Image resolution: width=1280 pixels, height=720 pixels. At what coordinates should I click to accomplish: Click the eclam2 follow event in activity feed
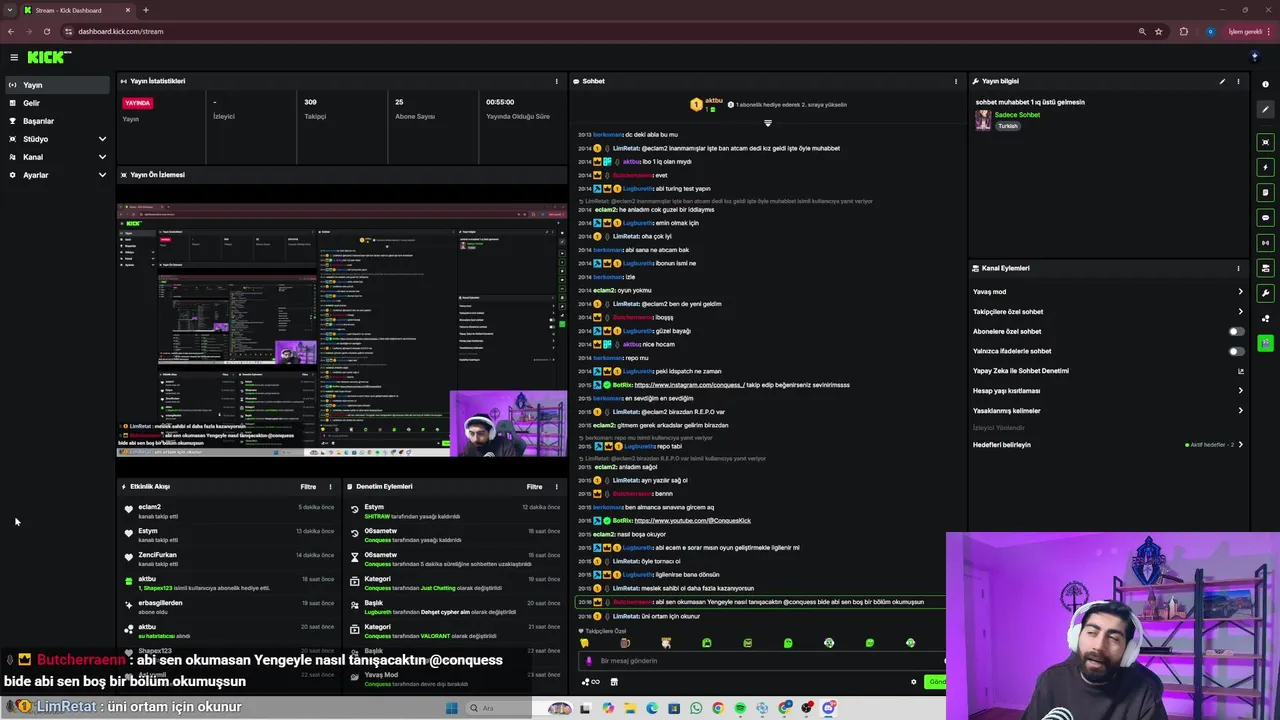tap(228, 511)
